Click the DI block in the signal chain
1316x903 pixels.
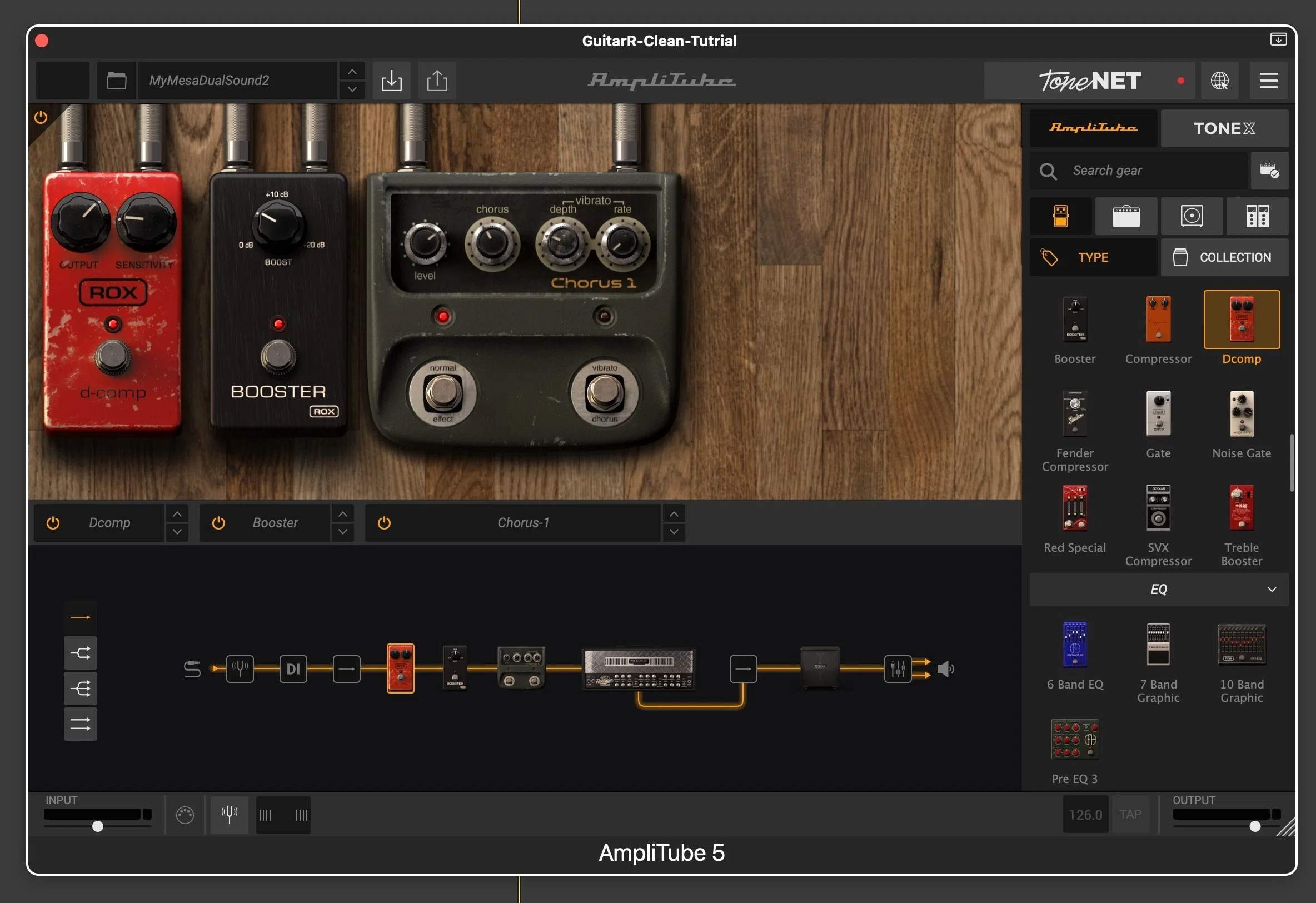(x=293, y=668)
